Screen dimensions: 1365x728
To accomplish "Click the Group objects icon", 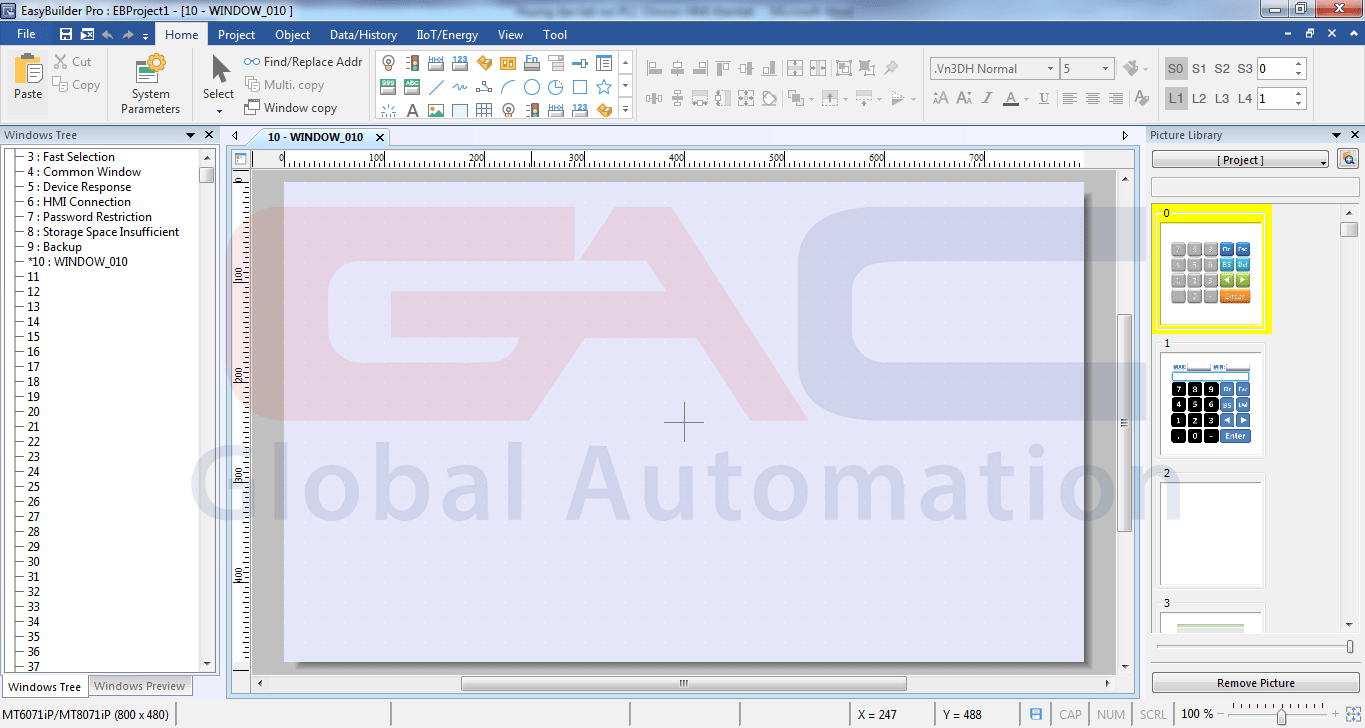I will coord(843,68).
